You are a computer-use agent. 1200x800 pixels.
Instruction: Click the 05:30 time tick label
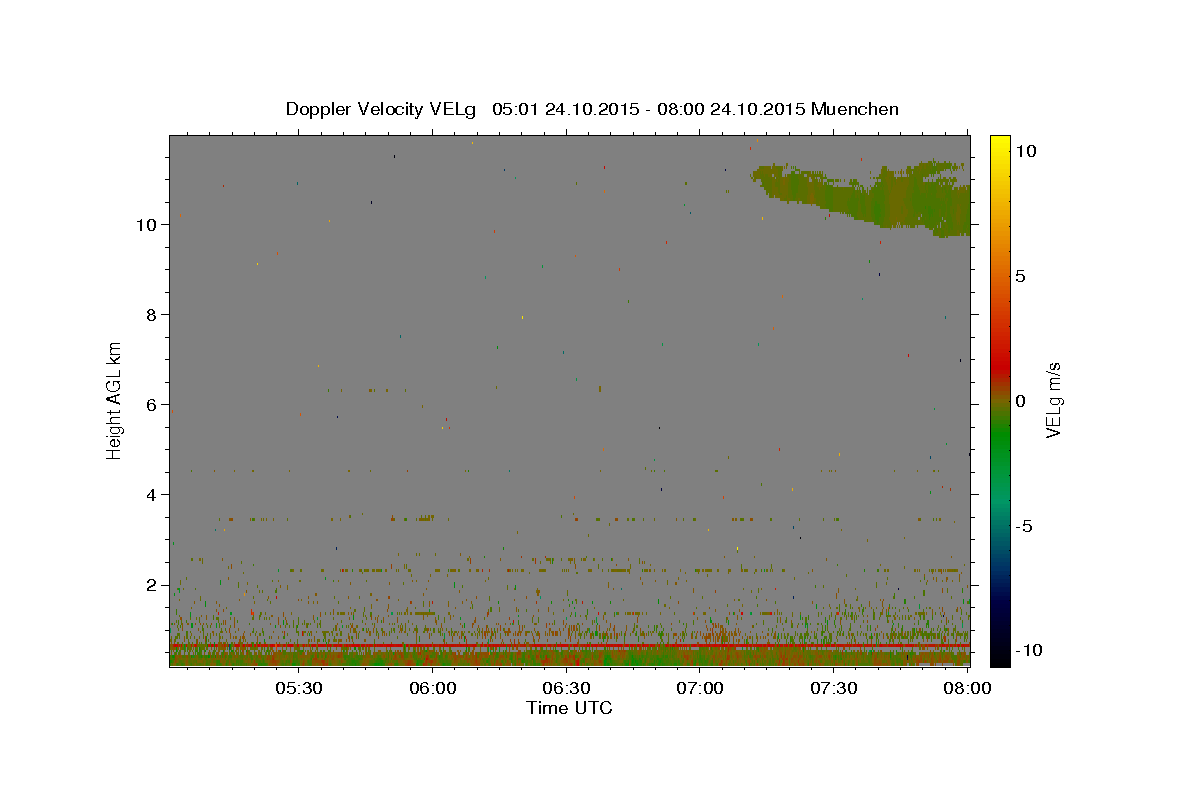[298, 688]
